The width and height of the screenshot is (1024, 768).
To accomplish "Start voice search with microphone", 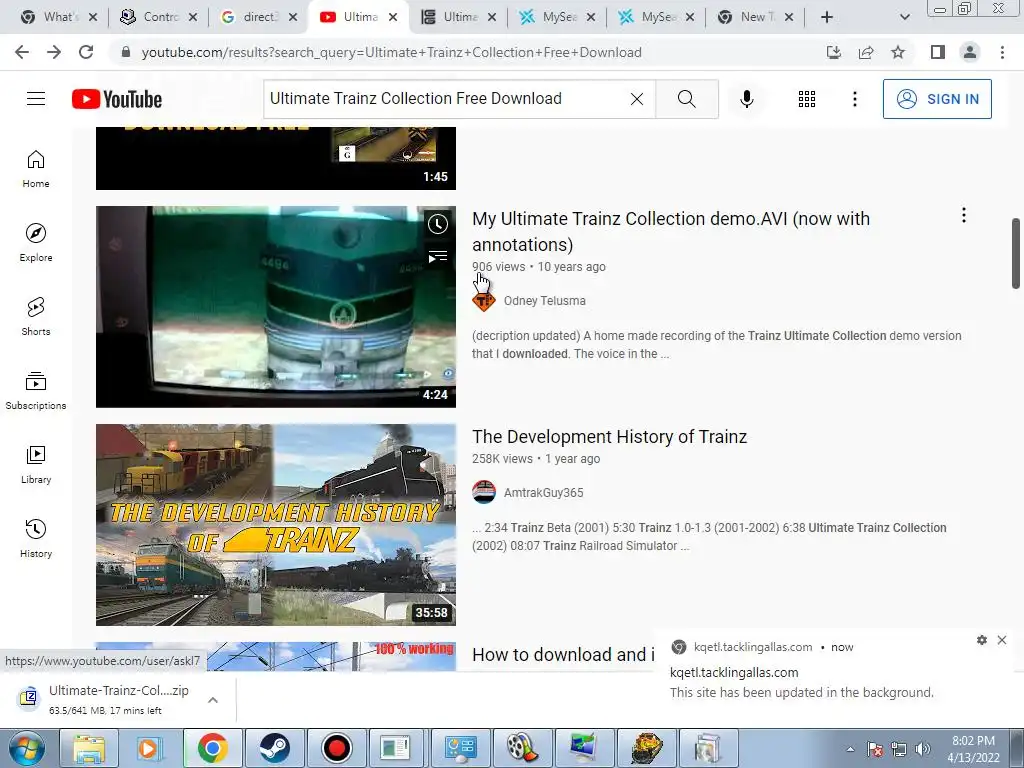I will 747,99.
